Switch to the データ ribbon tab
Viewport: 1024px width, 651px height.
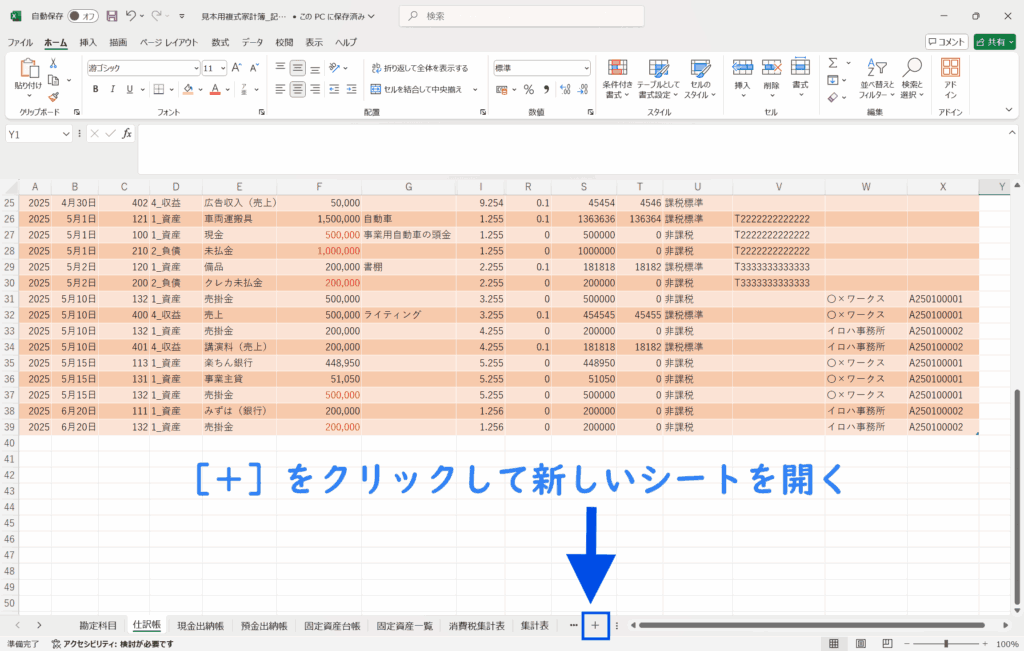252,42
